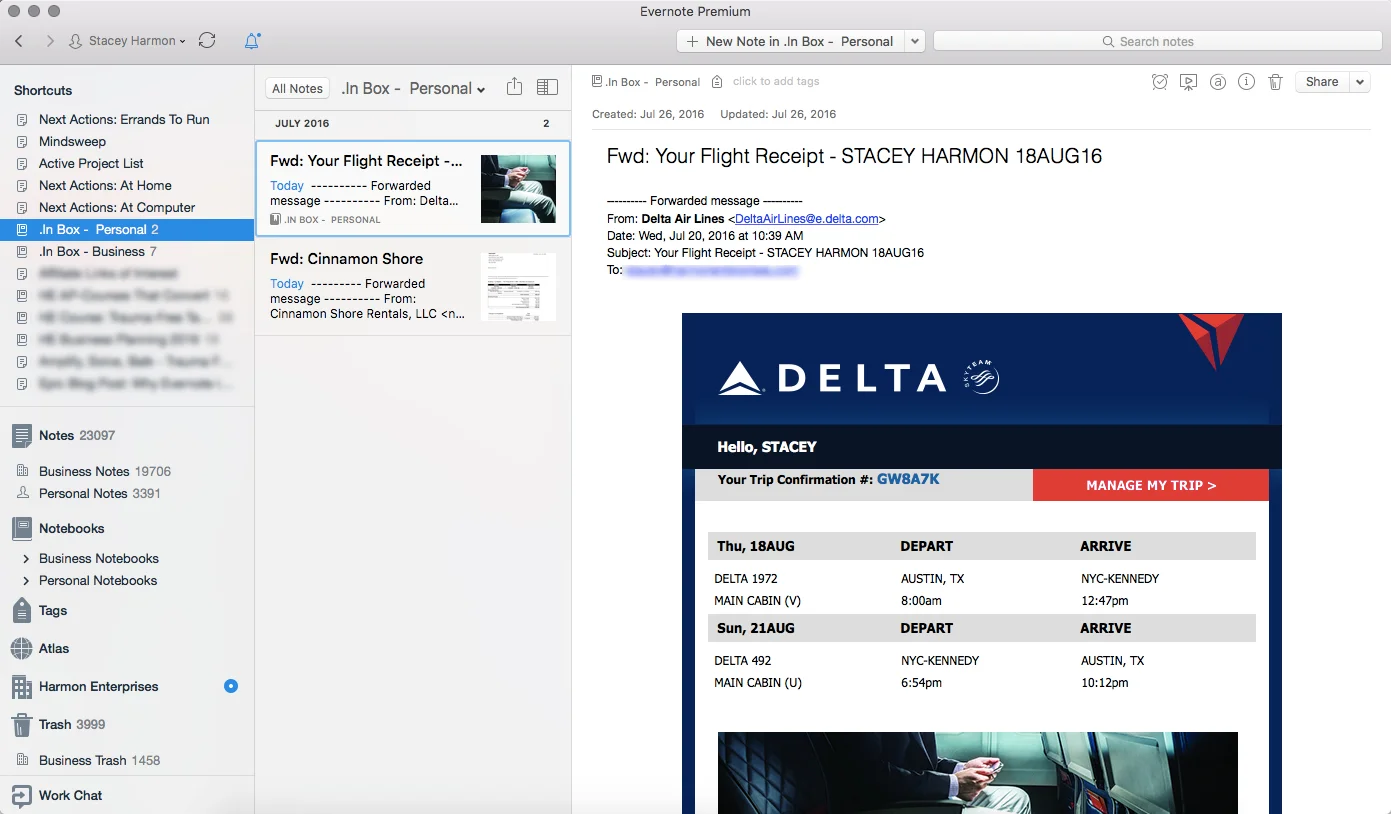The height and width of the screenshot is (814, 1391).
Task: Open the Trash can icon in sidebar
Action: click(x=21, y=724)
